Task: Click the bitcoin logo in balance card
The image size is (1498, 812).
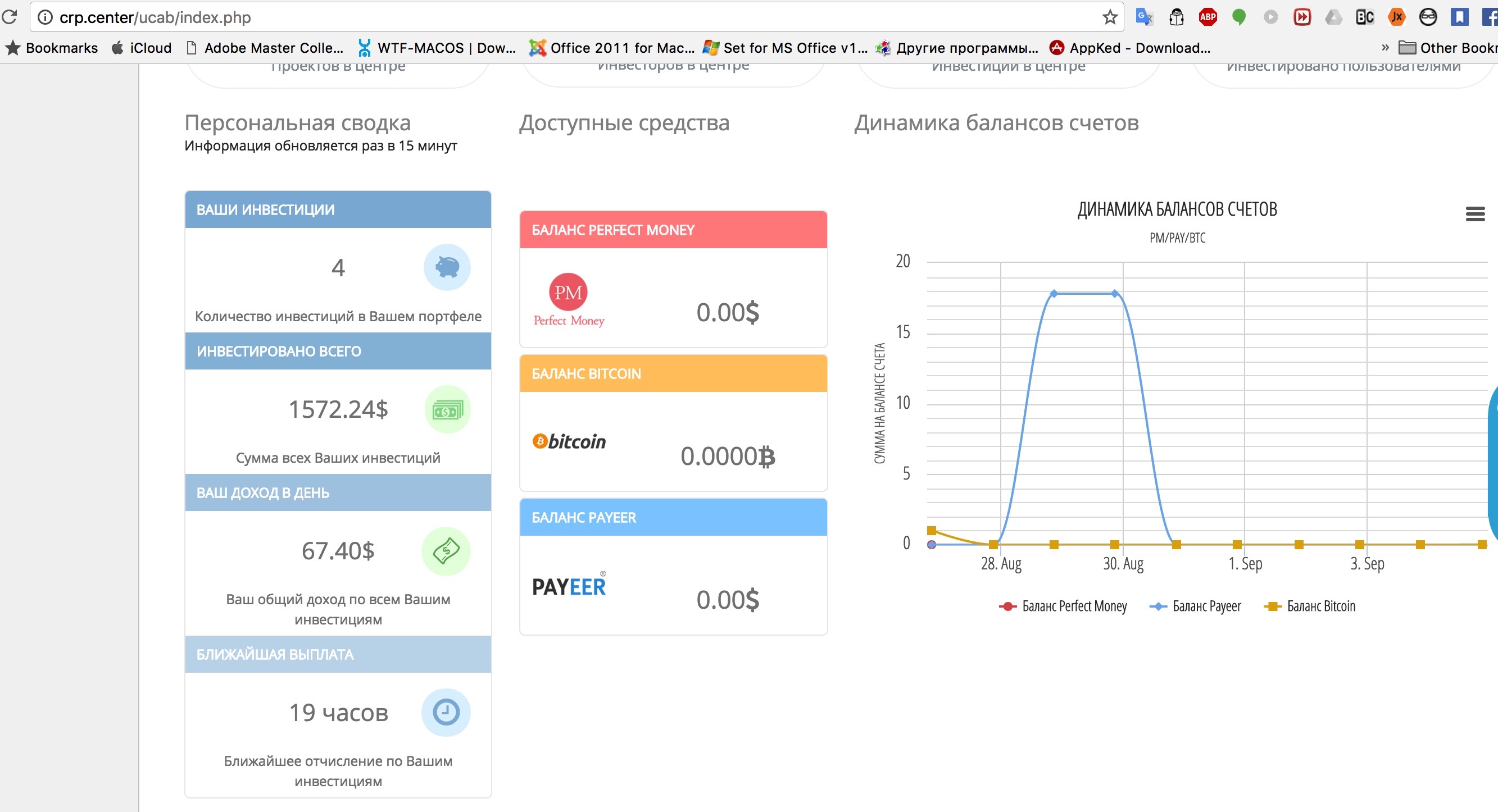Action: (x=569, y=442)
